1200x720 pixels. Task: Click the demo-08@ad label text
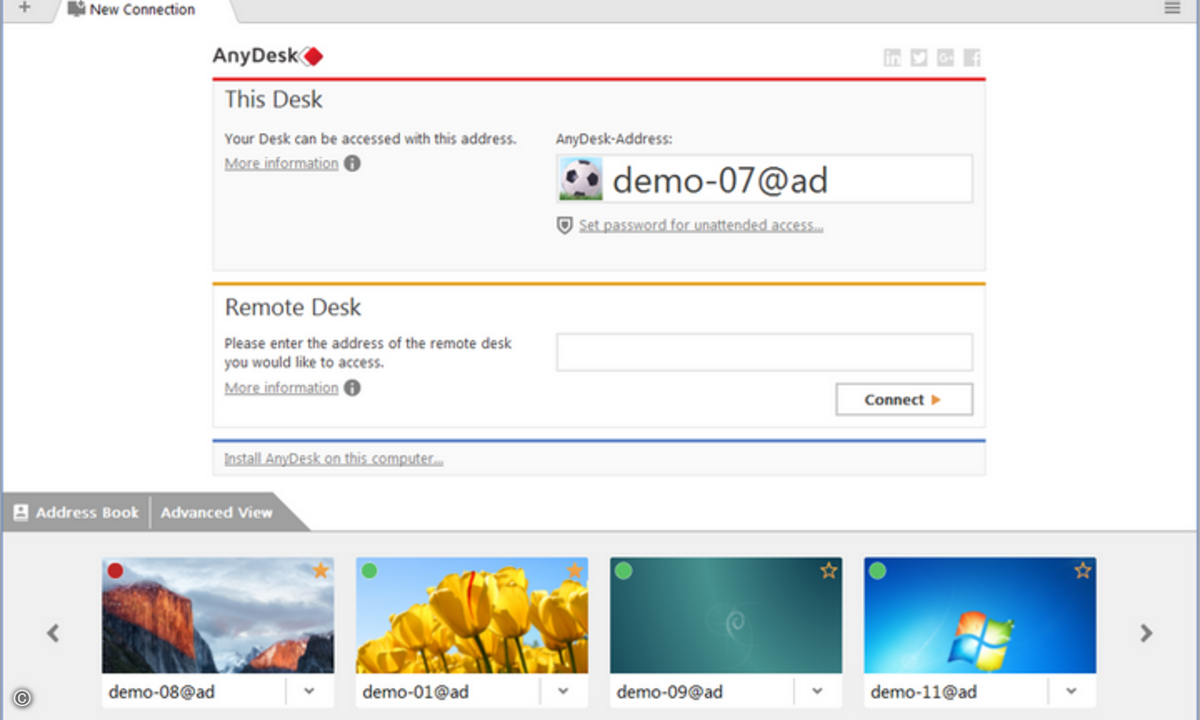(162, 691)
